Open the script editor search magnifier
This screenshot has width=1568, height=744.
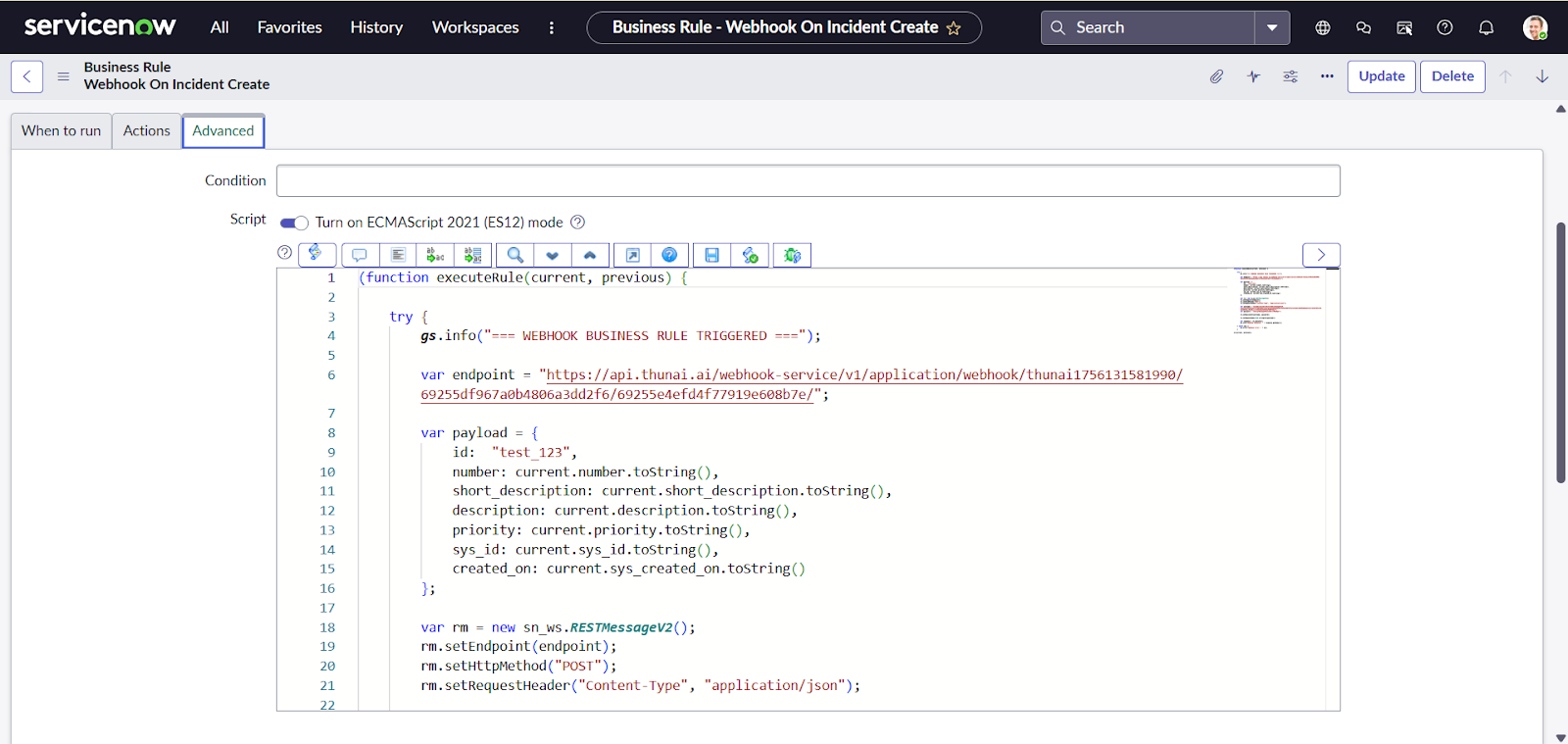[x=514, y=256]
